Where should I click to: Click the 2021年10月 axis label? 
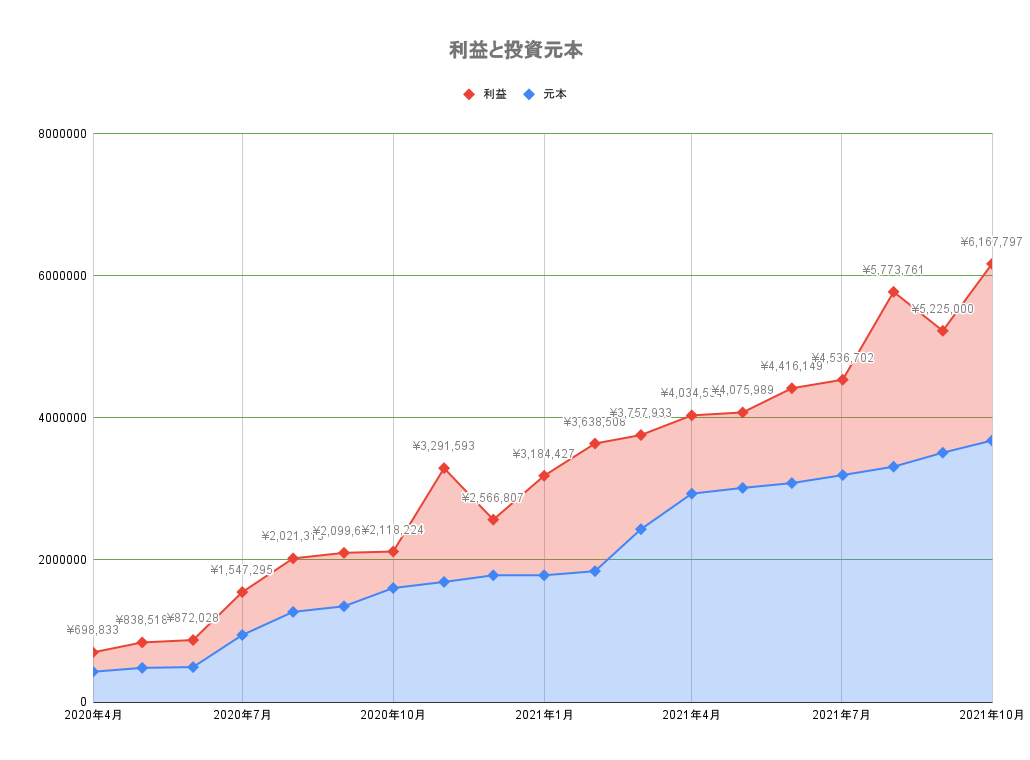[991, 715]
